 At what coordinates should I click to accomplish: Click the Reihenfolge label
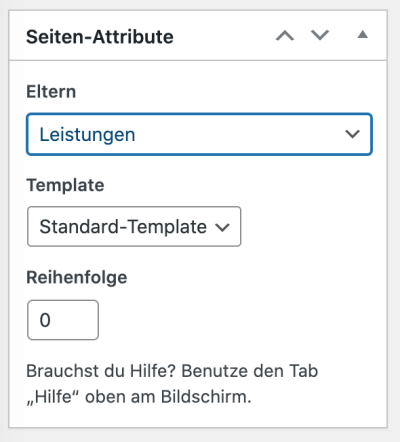[77, 278]
